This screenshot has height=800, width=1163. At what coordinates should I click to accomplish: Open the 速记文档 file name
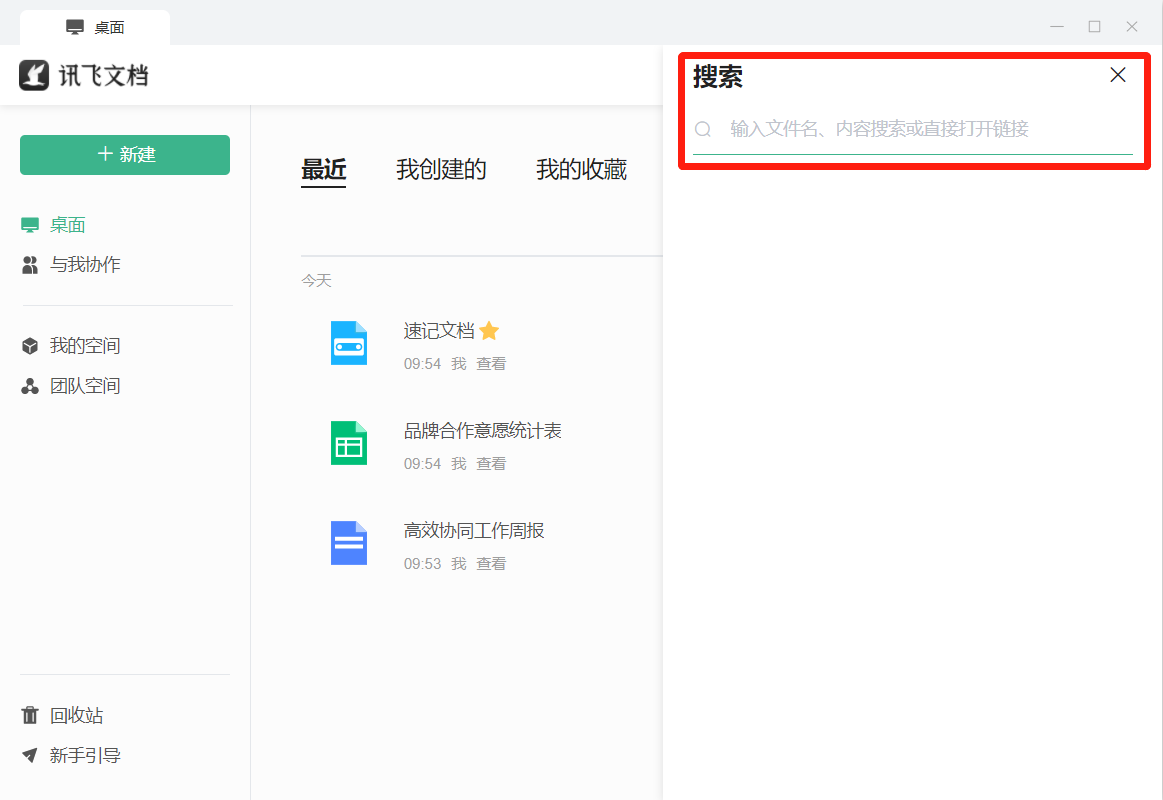439,331
